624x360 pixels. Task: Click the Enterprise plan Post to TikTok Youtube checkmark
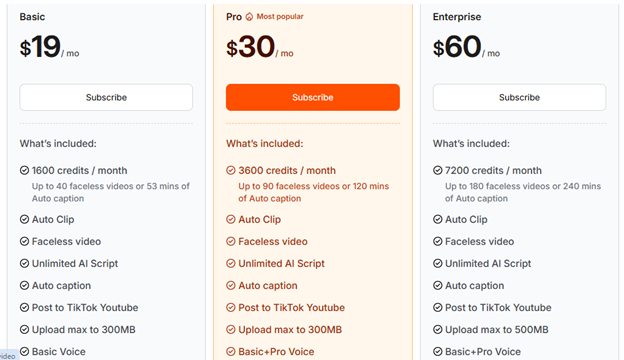tap(437, 307)
